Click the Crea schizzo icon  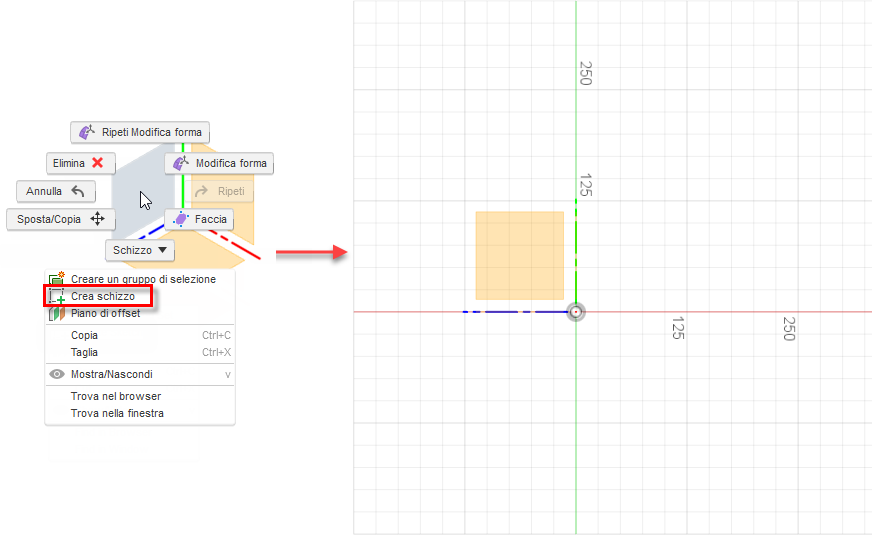pyautogui.click(x=57, y=296)
